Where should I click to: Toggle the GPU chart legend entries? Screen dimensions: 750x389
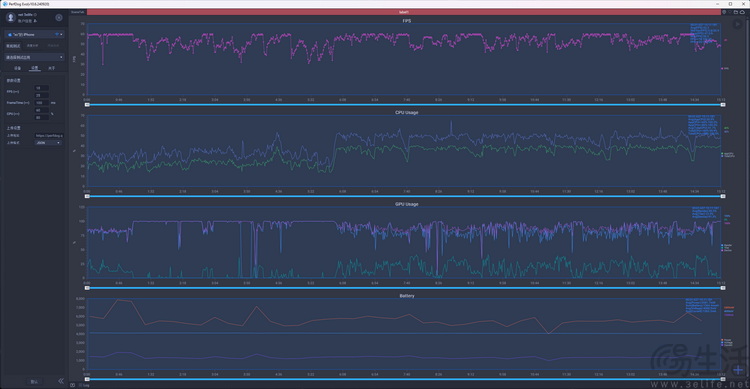coord(727,248)
